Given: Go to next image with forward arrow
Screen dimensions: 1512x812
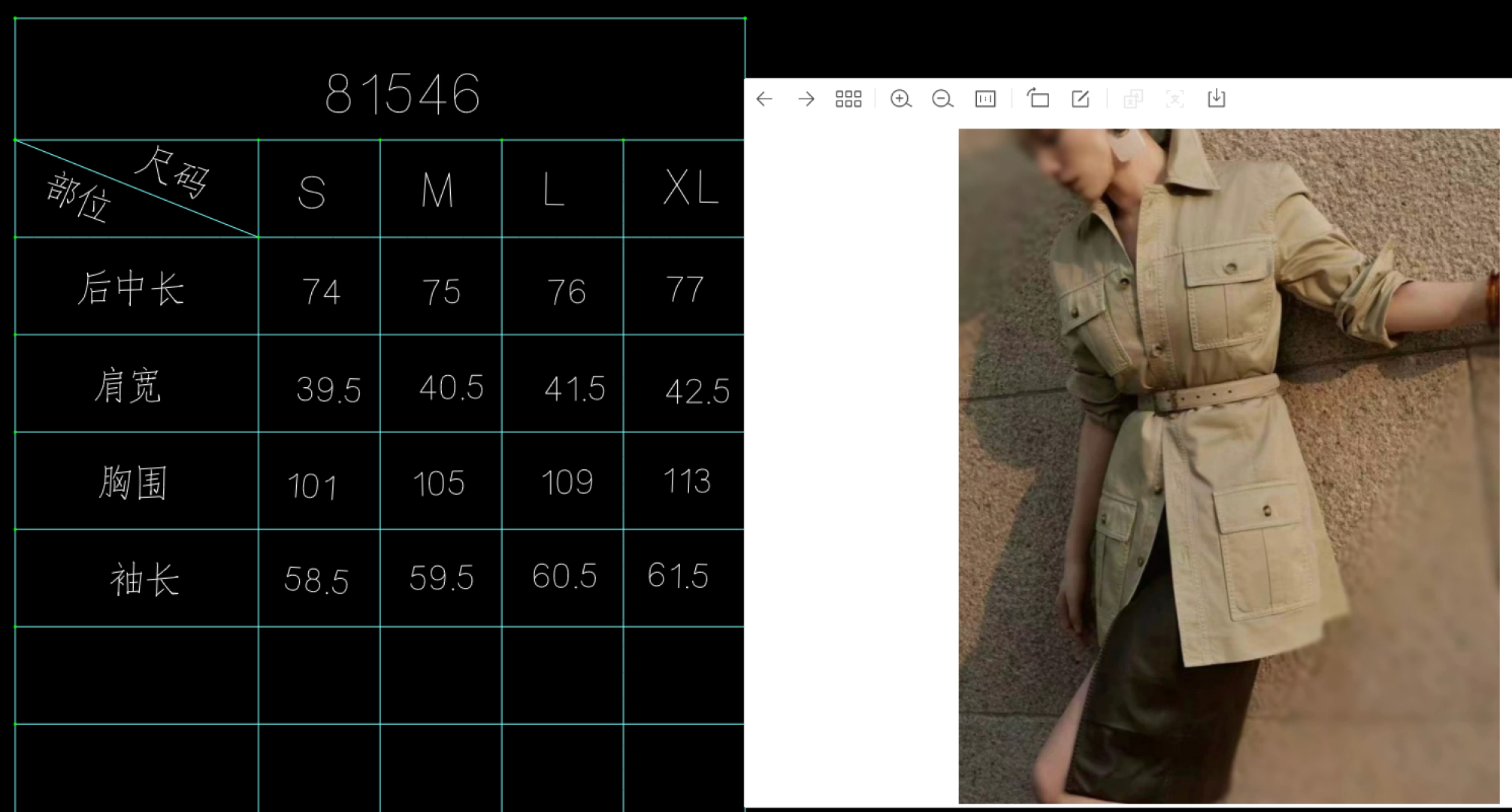Looking at the screenshot, I should pos(806,99).
